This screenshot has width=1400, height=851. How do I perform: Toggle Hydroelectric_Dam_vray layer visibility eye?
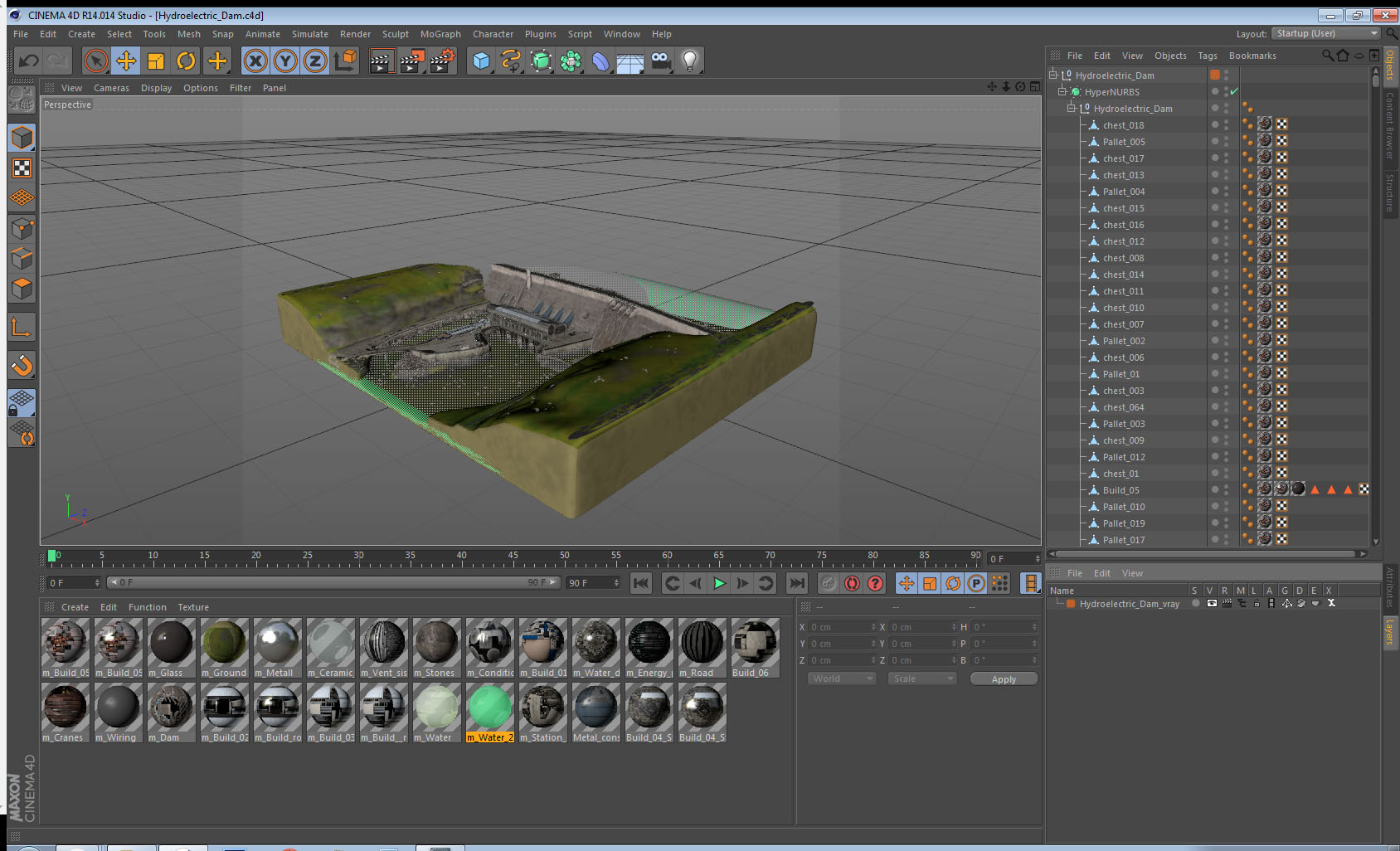pyautogui.click(x=1212, y=603)
